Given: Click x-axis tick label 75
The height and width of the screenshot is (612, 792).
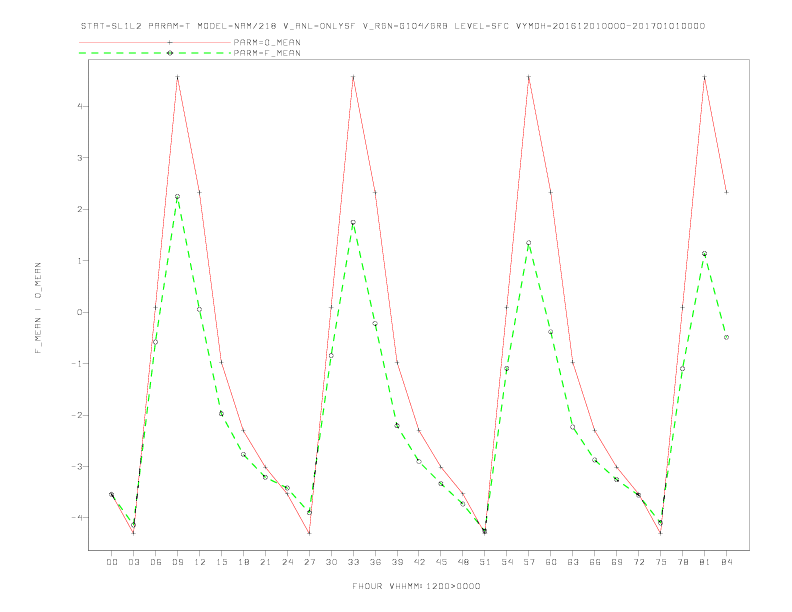Looking at the screenshot, I should coord(661,562).
